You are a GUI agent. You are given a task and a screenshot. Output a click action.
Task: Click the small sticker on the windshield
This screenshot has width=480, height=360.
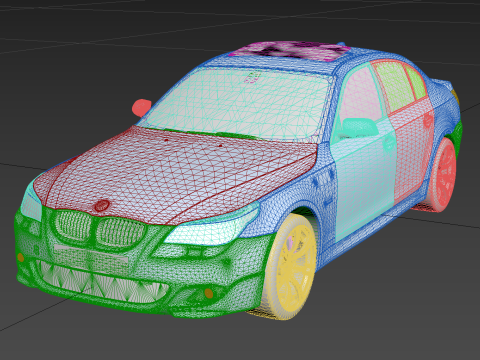click(252, 77)
